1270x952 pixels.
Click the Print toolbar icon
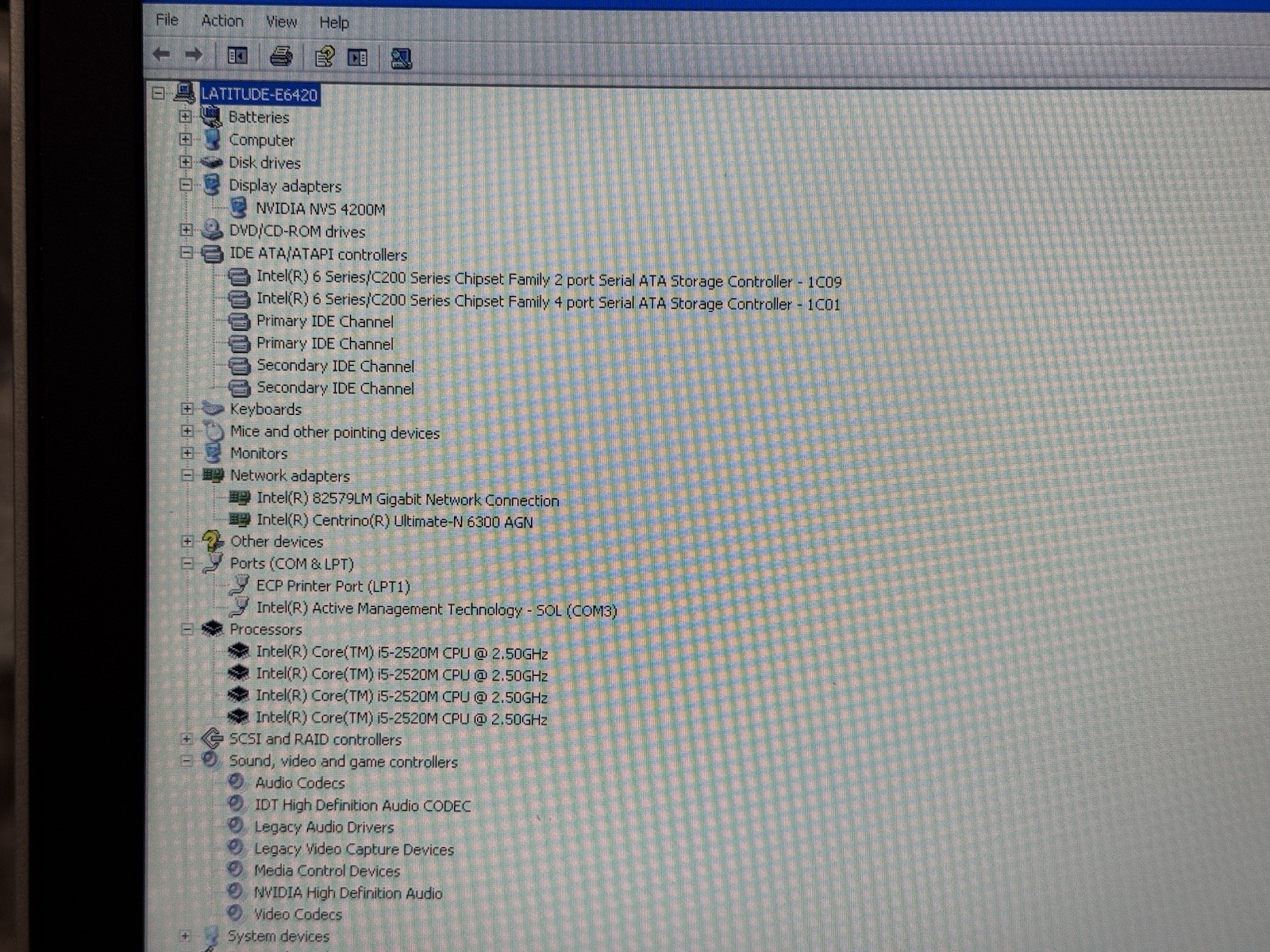pos(281,56)
